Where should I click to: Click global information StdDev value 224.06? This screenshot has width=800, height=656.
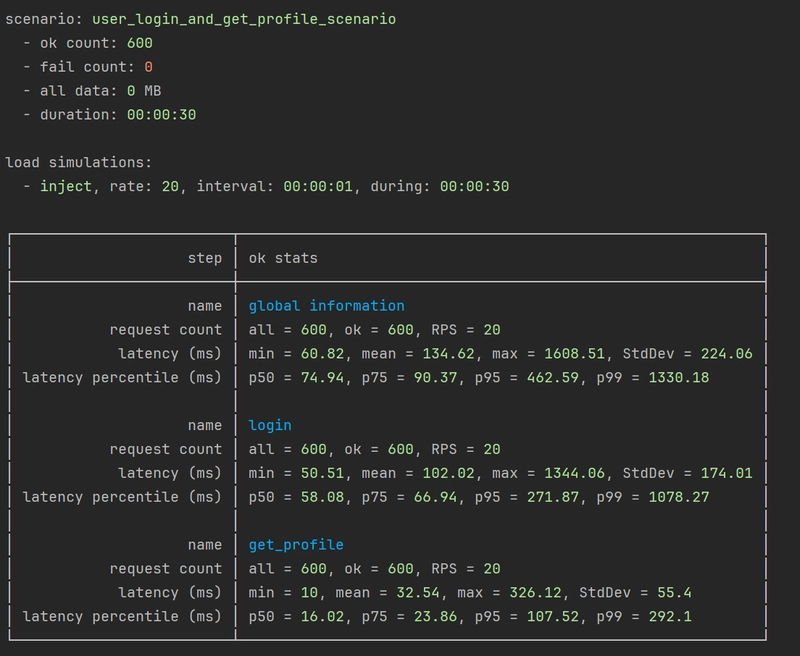(x=727, y=354)
